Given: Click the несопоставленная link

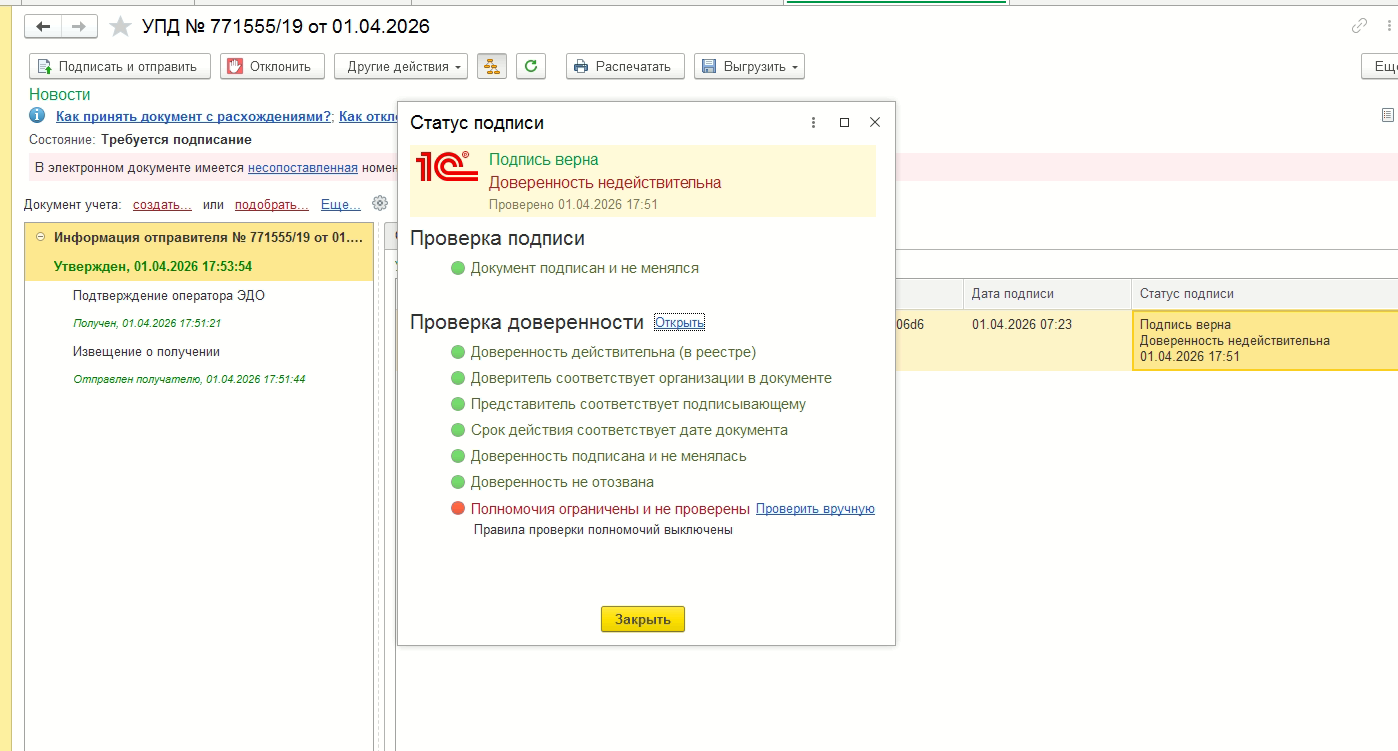Looking at the screenshot, I should (303, 168).
